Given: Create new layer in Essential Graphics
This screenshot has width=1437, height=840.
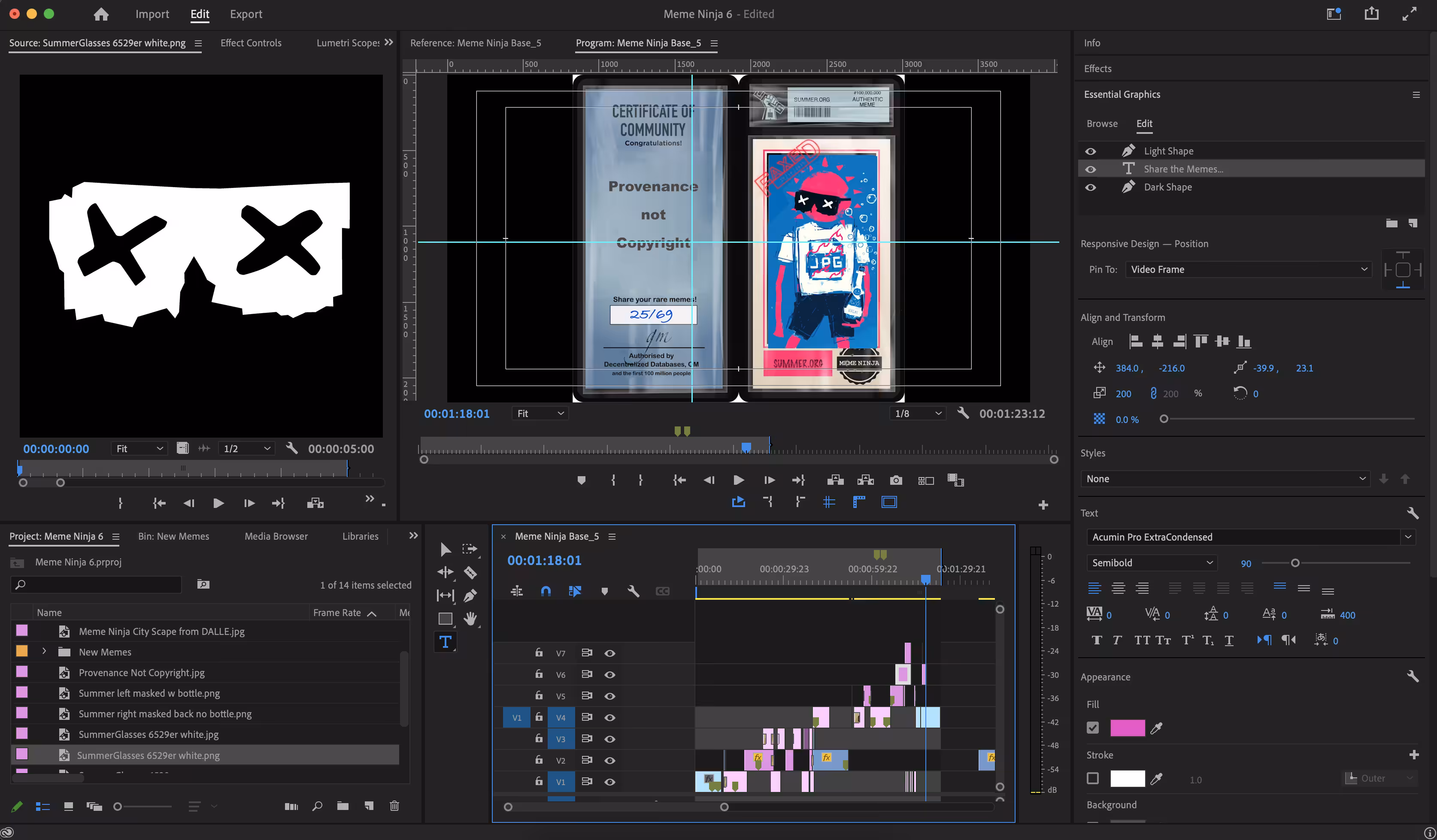Looking at the screenshot, I should click(x=1413, y=223).
